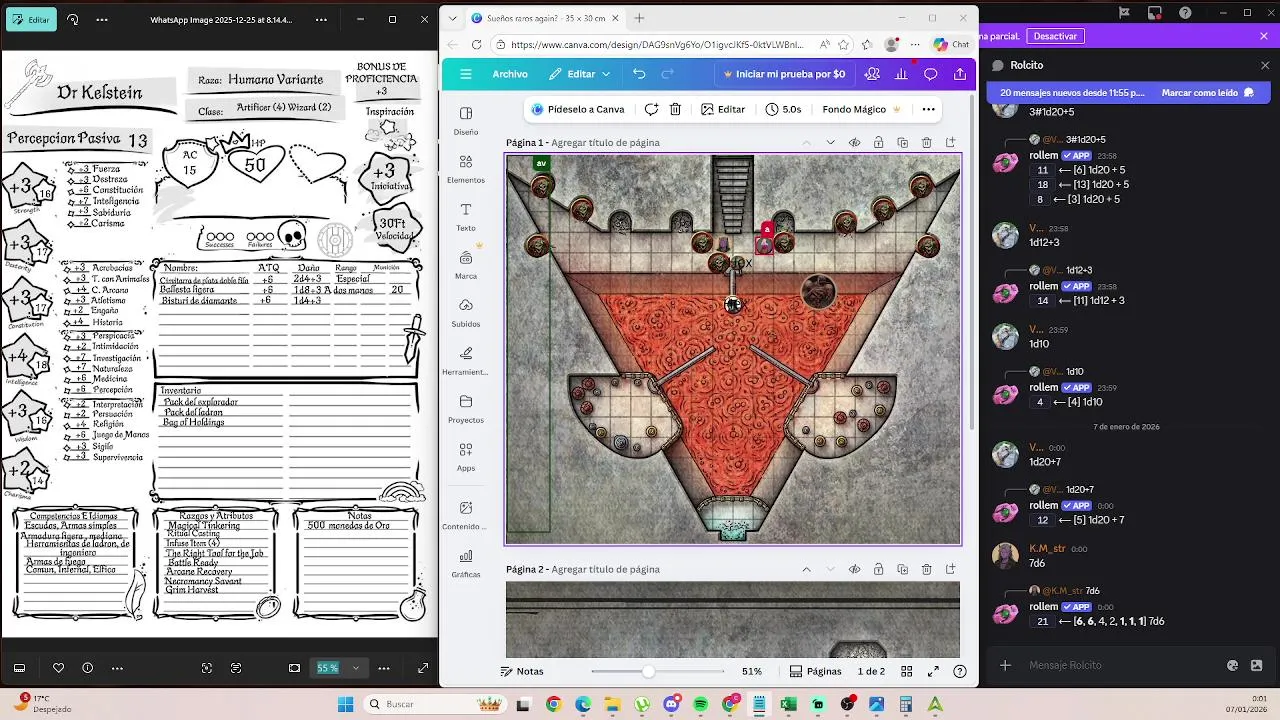The image size is (1280, 720).
Task: Open Editar dropdown in Photos viewer
Action: 31,19
